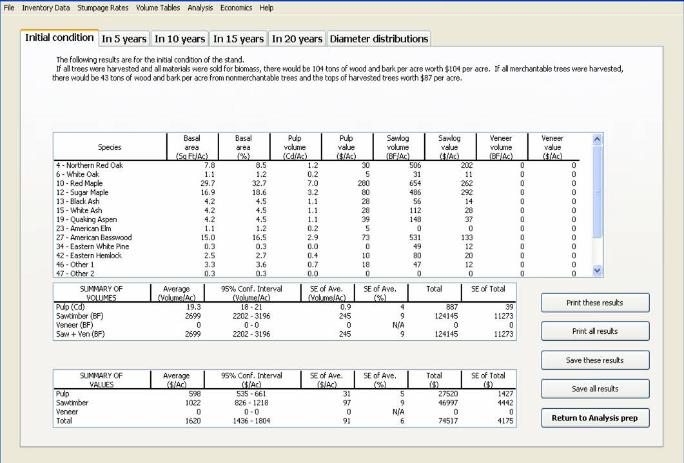The image size is (684, 463).
Task: Select the Initial condition tab
Action: (x=59, y=38)
